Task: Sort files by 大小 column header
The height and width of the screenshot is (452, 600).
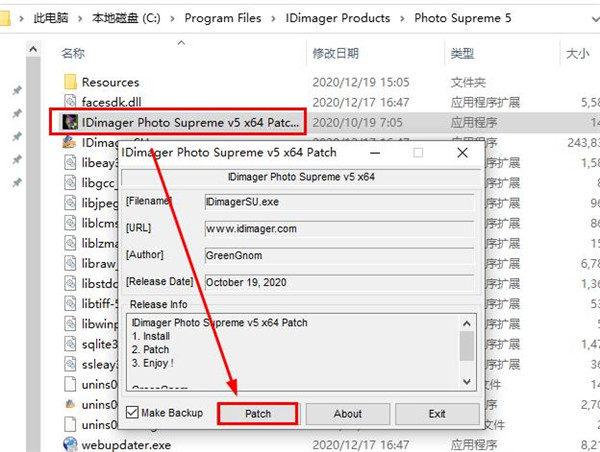Action: coord(577,53)
